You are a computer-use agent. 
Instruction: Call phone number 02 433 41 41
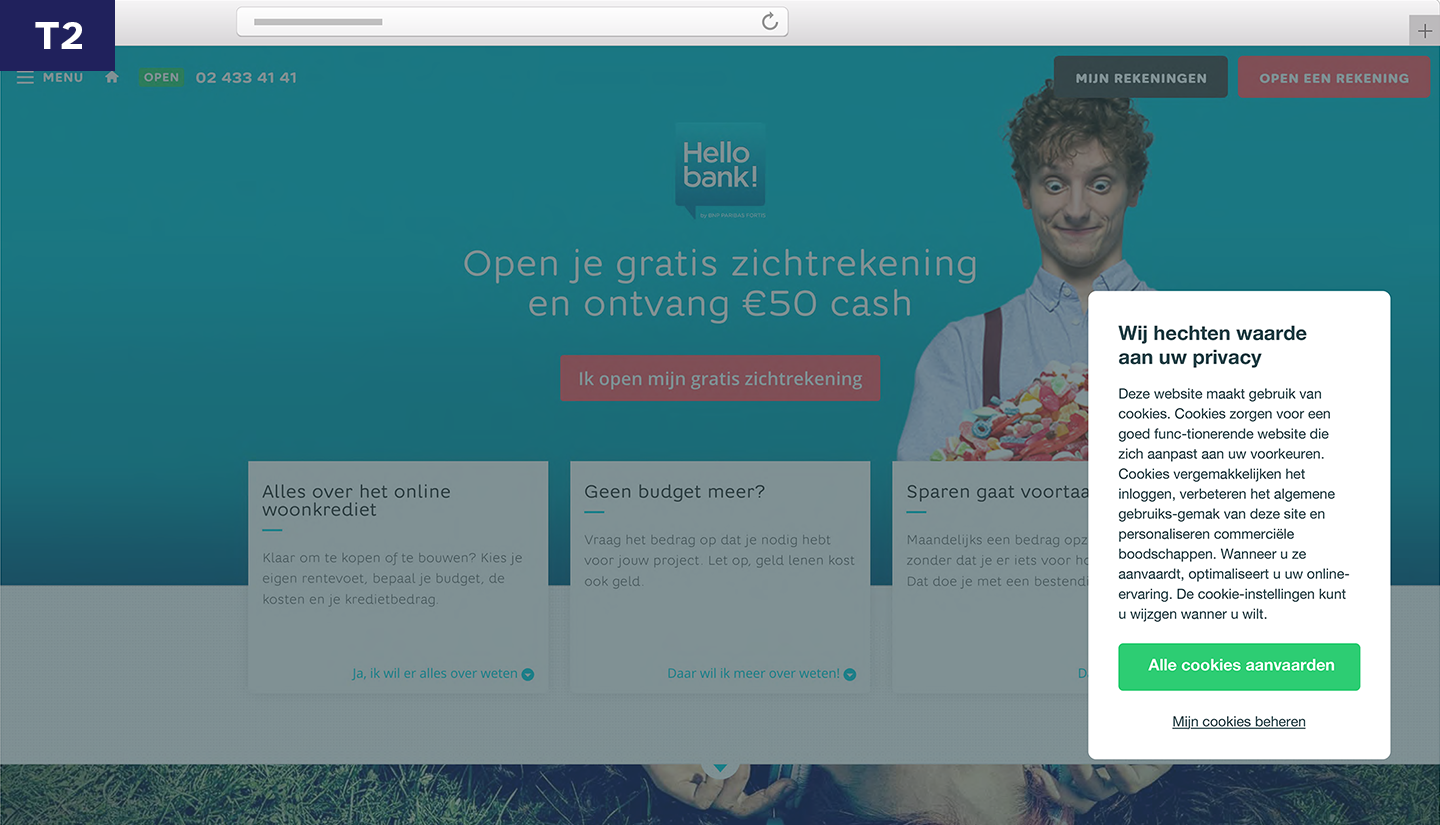pyautogui.click(x=246, y=78)
